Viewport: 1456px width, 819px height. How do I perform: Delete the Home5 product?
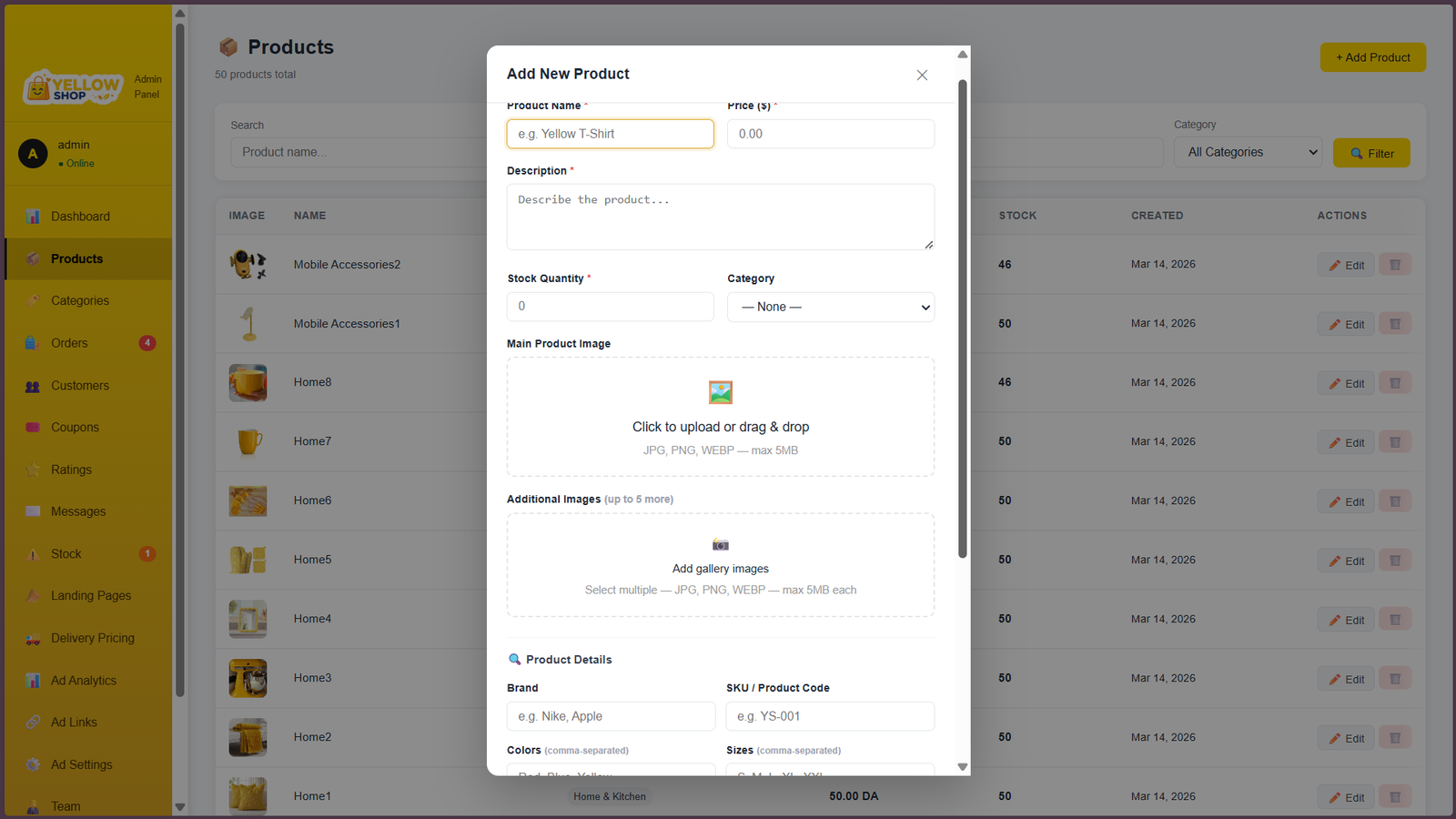[1395, 561]
